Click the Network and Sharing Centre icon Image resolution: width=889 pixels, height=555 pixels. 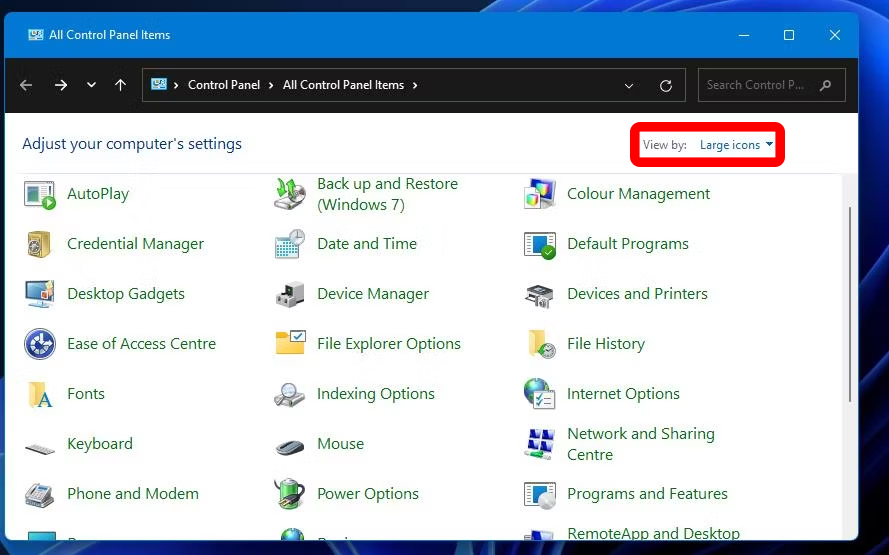click(x=539, y=444)
